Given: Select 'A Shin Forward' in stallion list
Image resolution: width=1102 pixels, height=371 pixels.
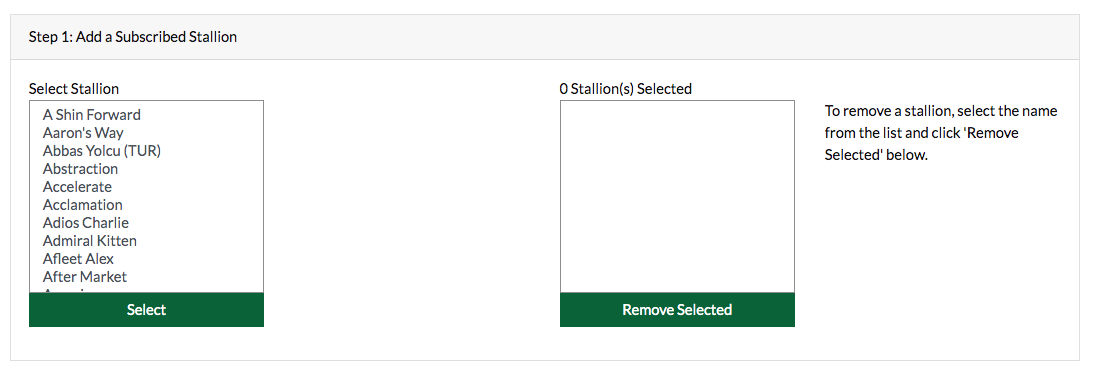Looking at the screenshot, I should [145, 115].
